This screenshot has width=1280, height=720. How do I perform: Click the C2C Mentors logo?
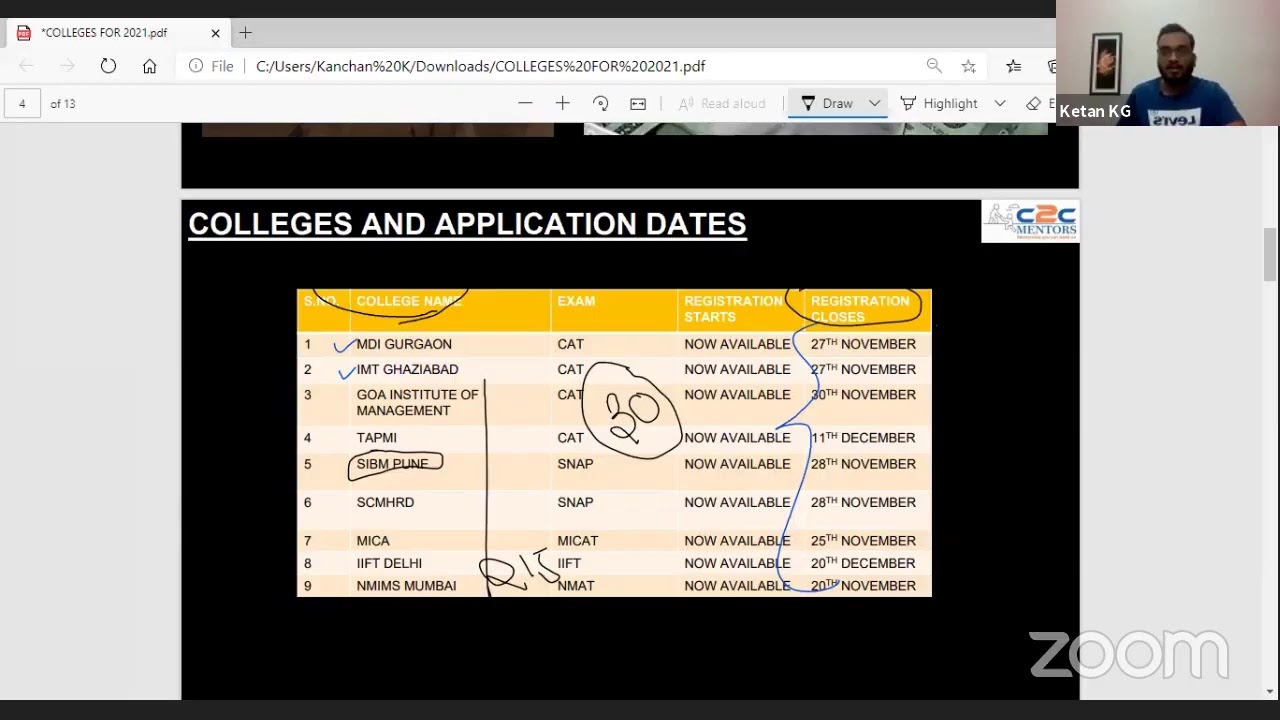[1030, 221]
